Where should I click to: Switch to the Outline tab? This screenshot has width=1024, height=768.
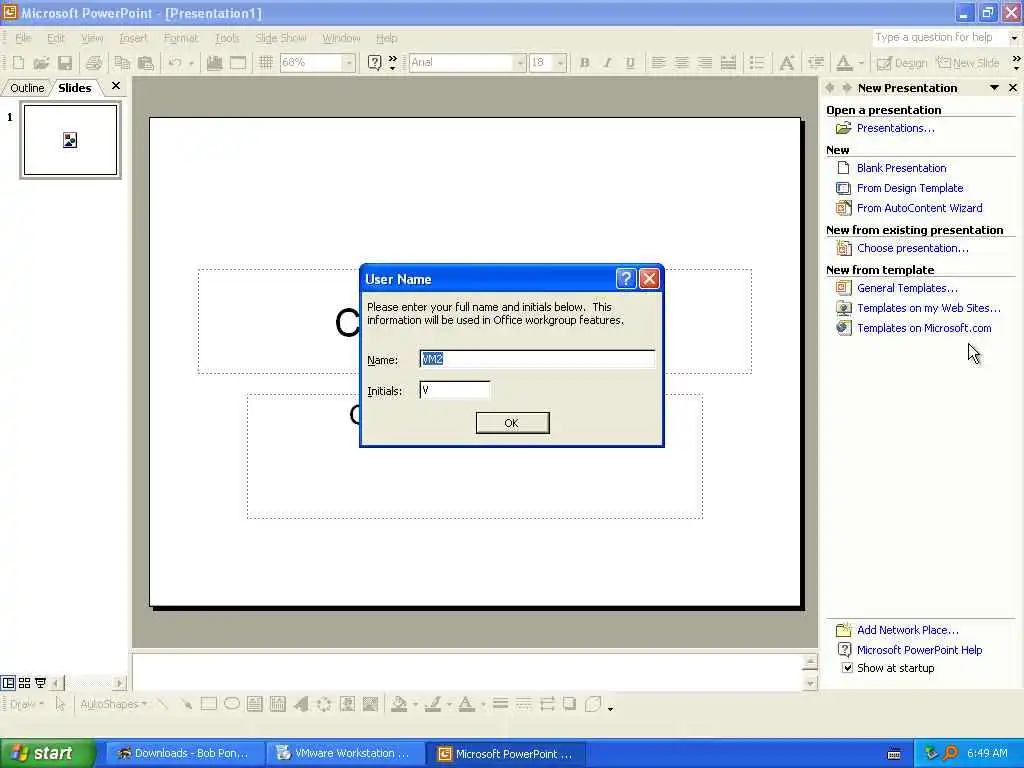27,88
